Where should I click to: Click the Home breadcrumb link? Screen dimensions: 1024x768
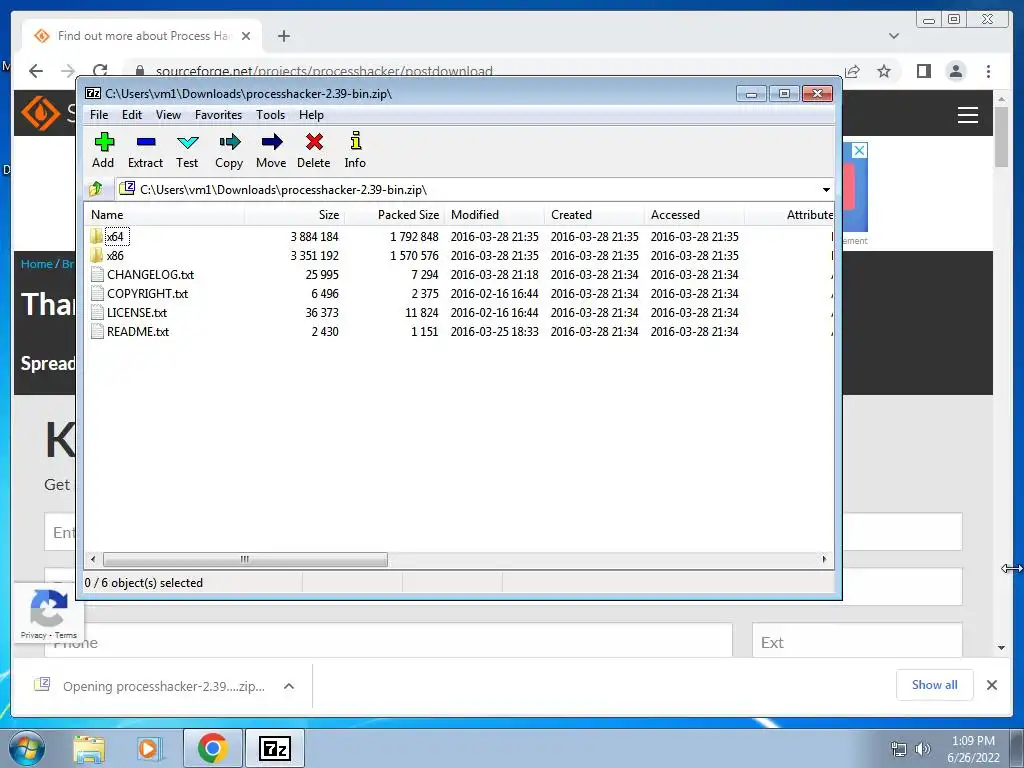36,264
